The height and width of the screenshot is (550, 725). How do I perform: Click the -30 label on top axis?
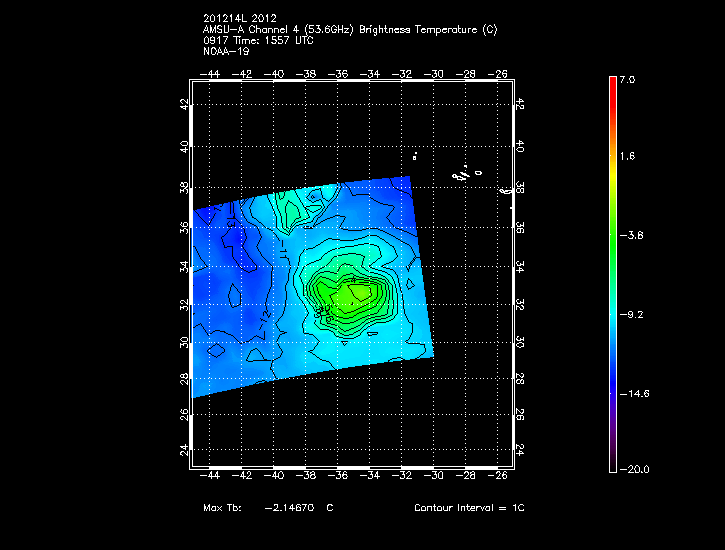tap(435, 73)
